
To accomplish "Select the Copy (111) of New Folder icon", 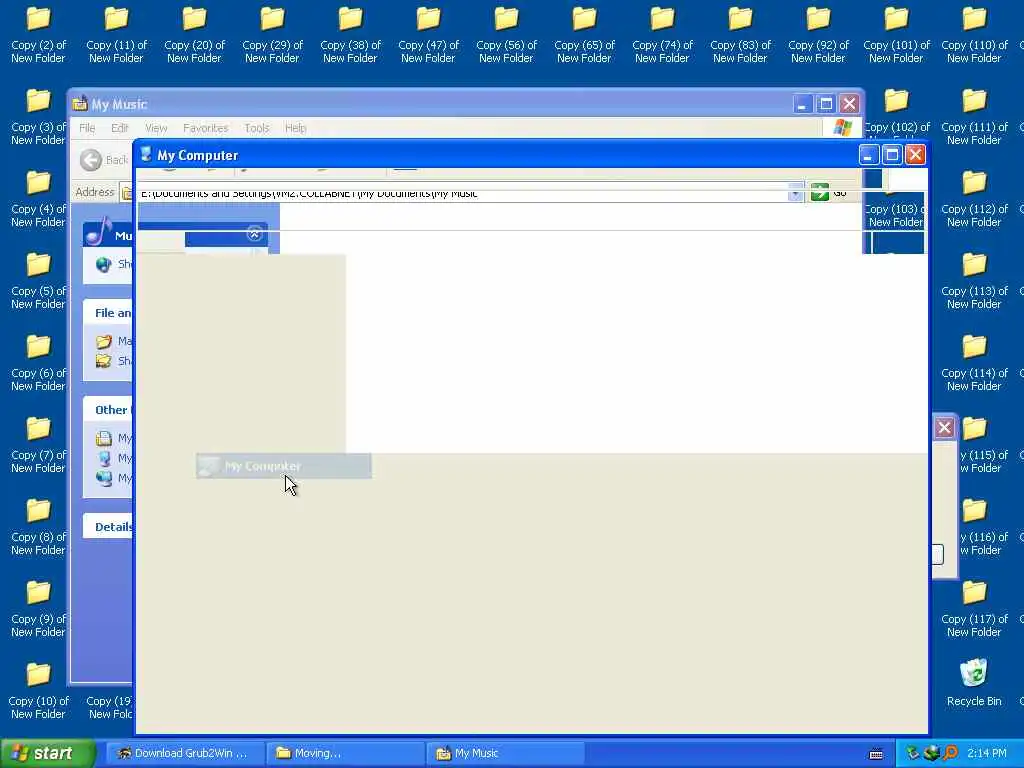I will click(x=974, y=117).
